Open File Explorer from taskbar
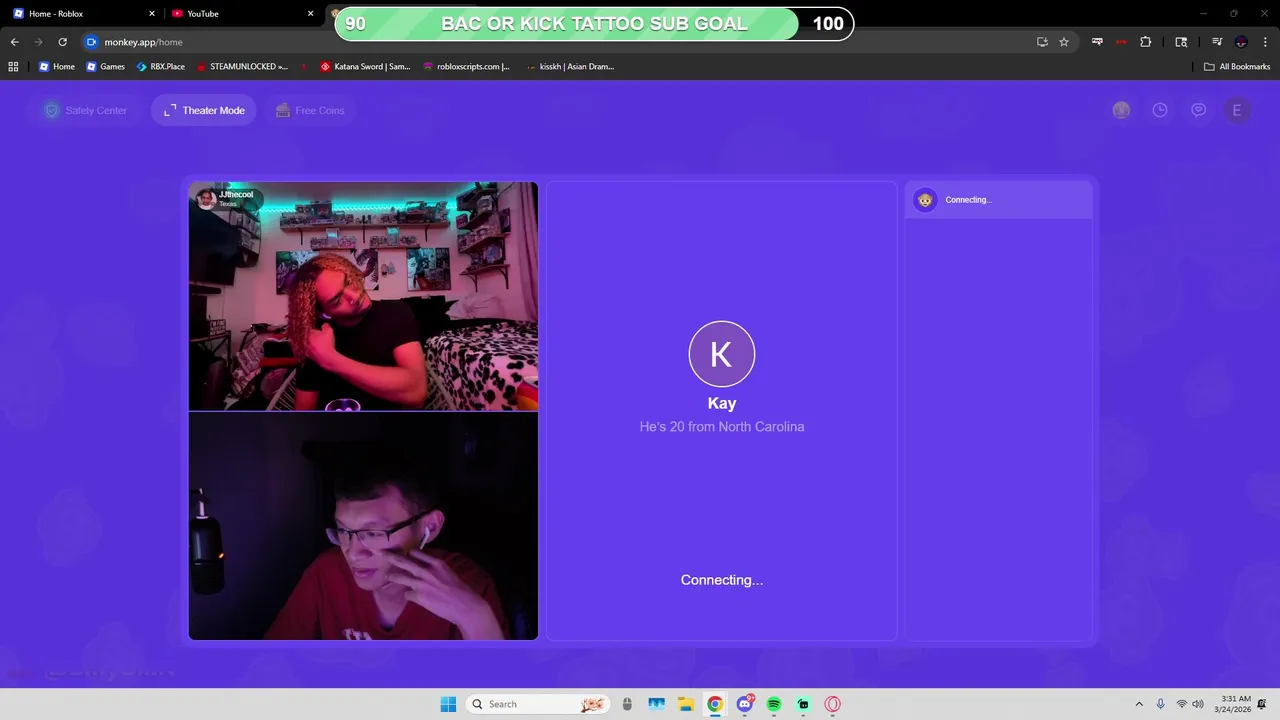The image size is (1280, 720). [x=685, y=704]
